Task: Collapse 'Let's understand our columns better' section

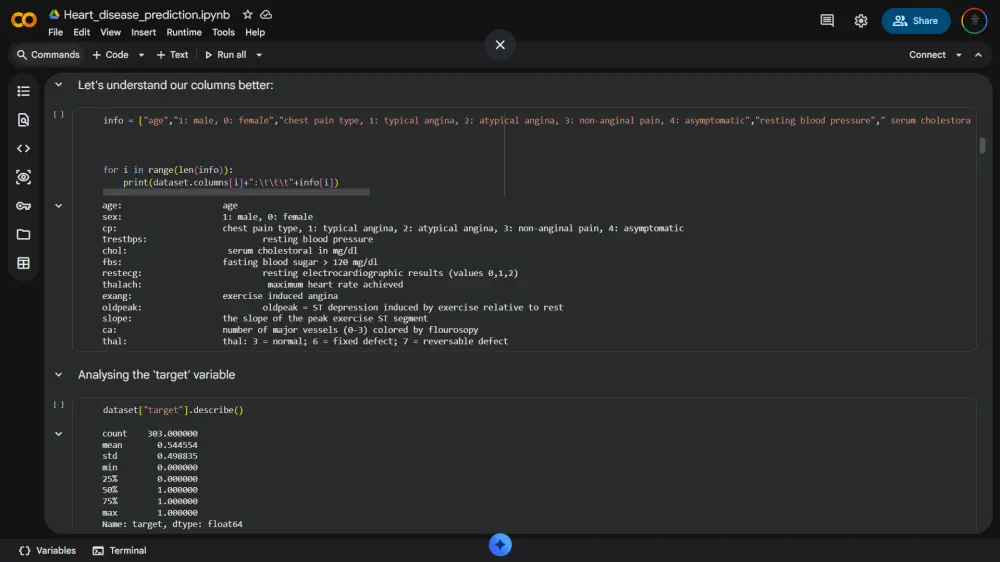Action: 59,85
